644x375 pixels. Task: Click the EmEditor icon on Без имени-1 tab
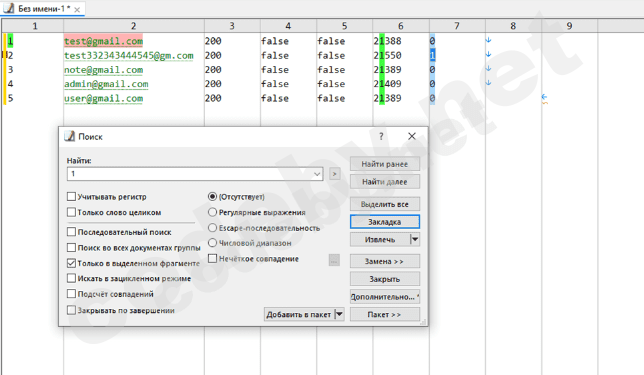[x=9, y=8]
